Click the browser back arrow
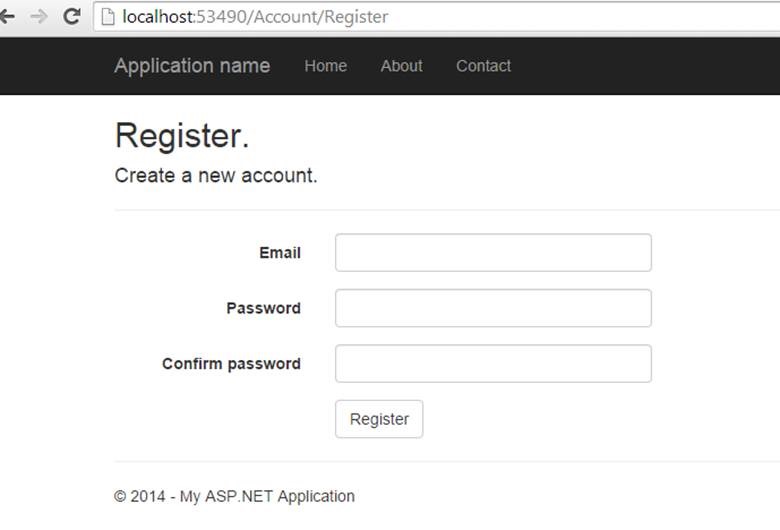780x530 pixels. tap(8, 17)
